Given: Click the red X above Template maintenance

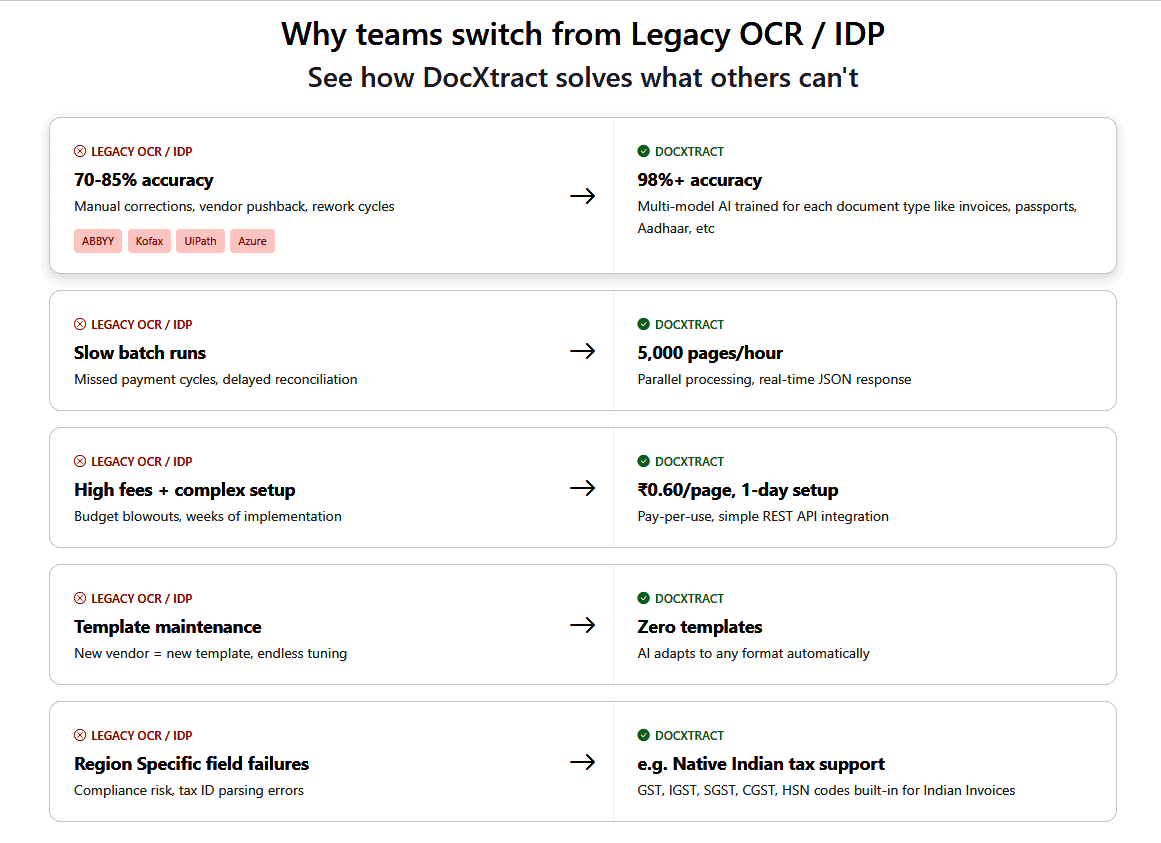Looking at the screenshot, I should coord(80,599).
